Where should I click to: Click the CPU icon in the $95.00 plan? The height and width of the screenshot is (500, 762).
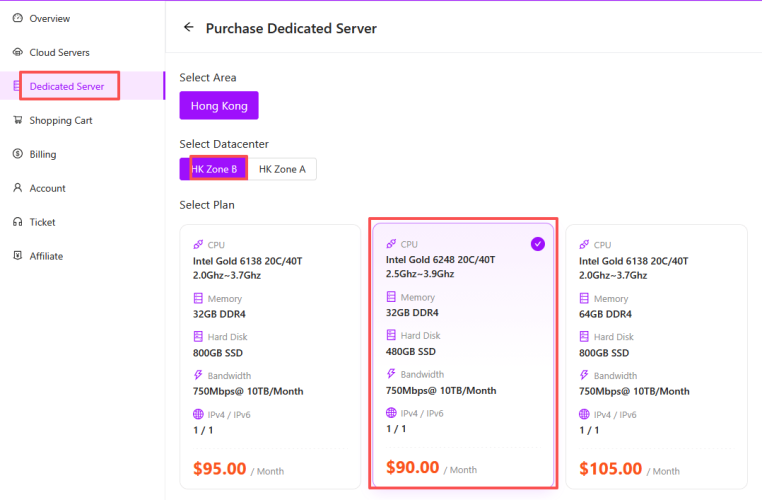coord(198,244)
